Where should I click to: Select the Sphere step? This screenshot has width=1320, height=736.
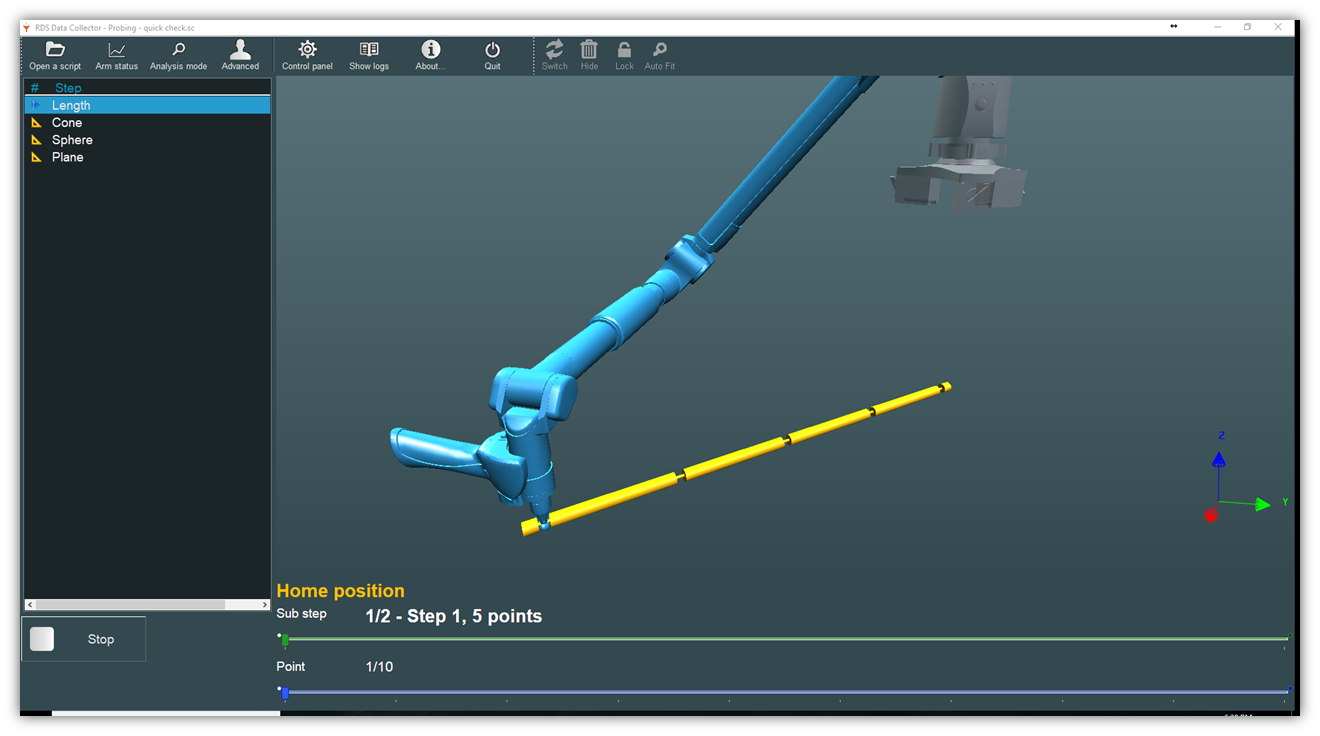pyautogui.click(x=72, y=140)
